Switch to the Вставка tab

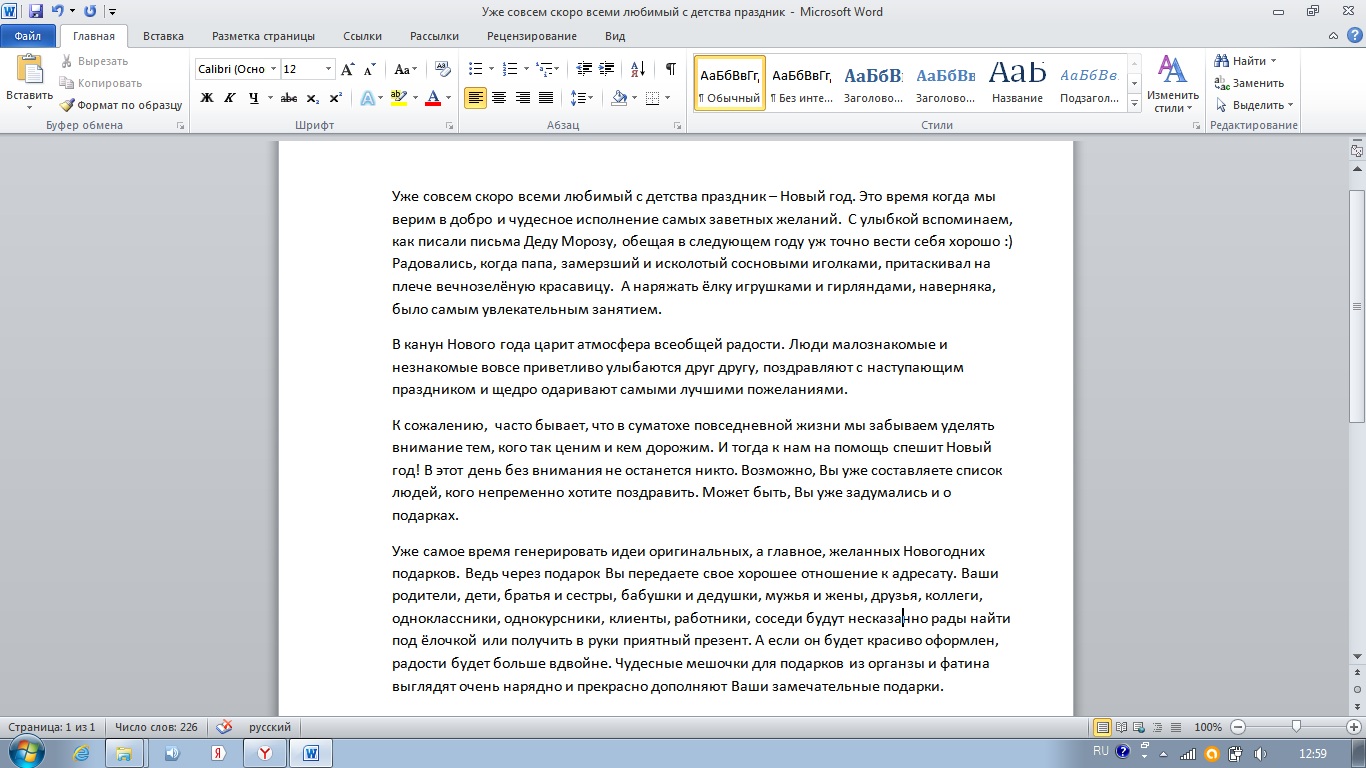pyautogui.click(x=163, y=36)
